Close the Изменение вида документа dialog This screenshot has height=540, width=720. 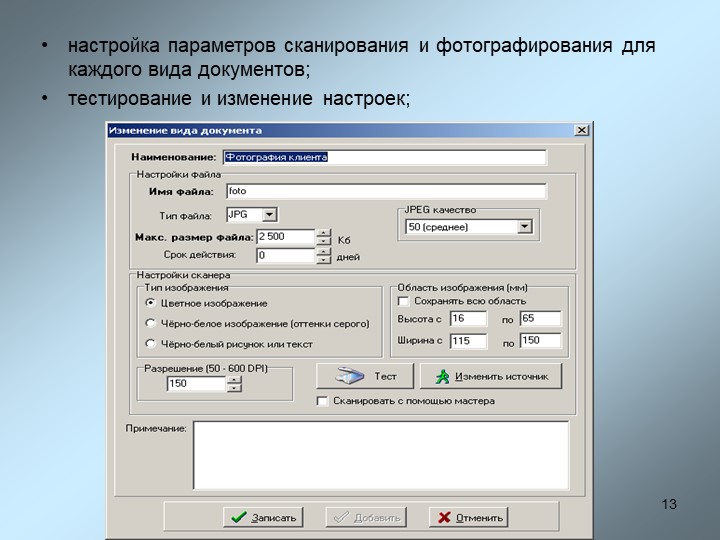[581, 130]
